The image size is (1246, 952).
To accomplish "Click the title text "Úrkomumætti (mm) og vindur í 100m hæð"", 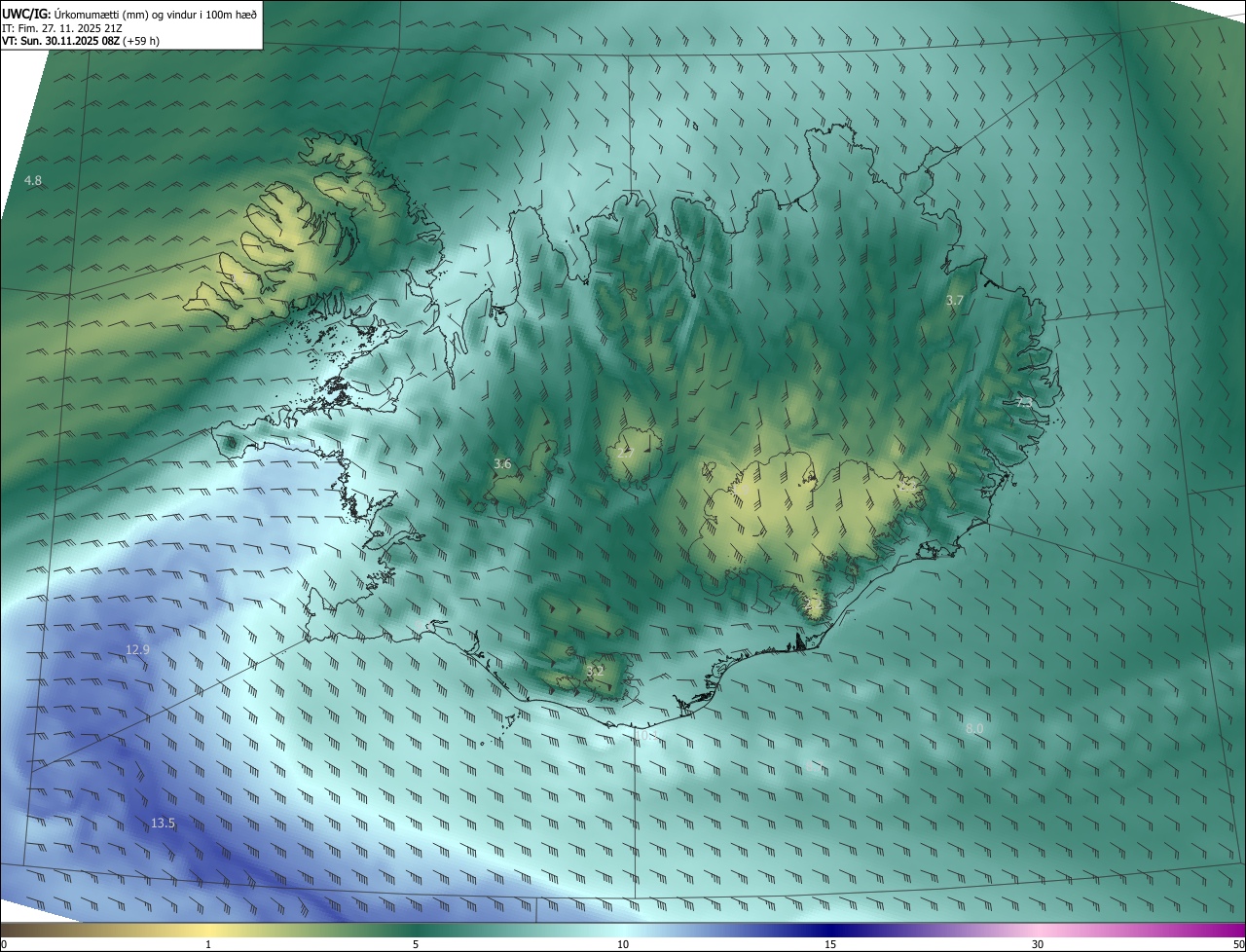I will [x=156, y=13].
